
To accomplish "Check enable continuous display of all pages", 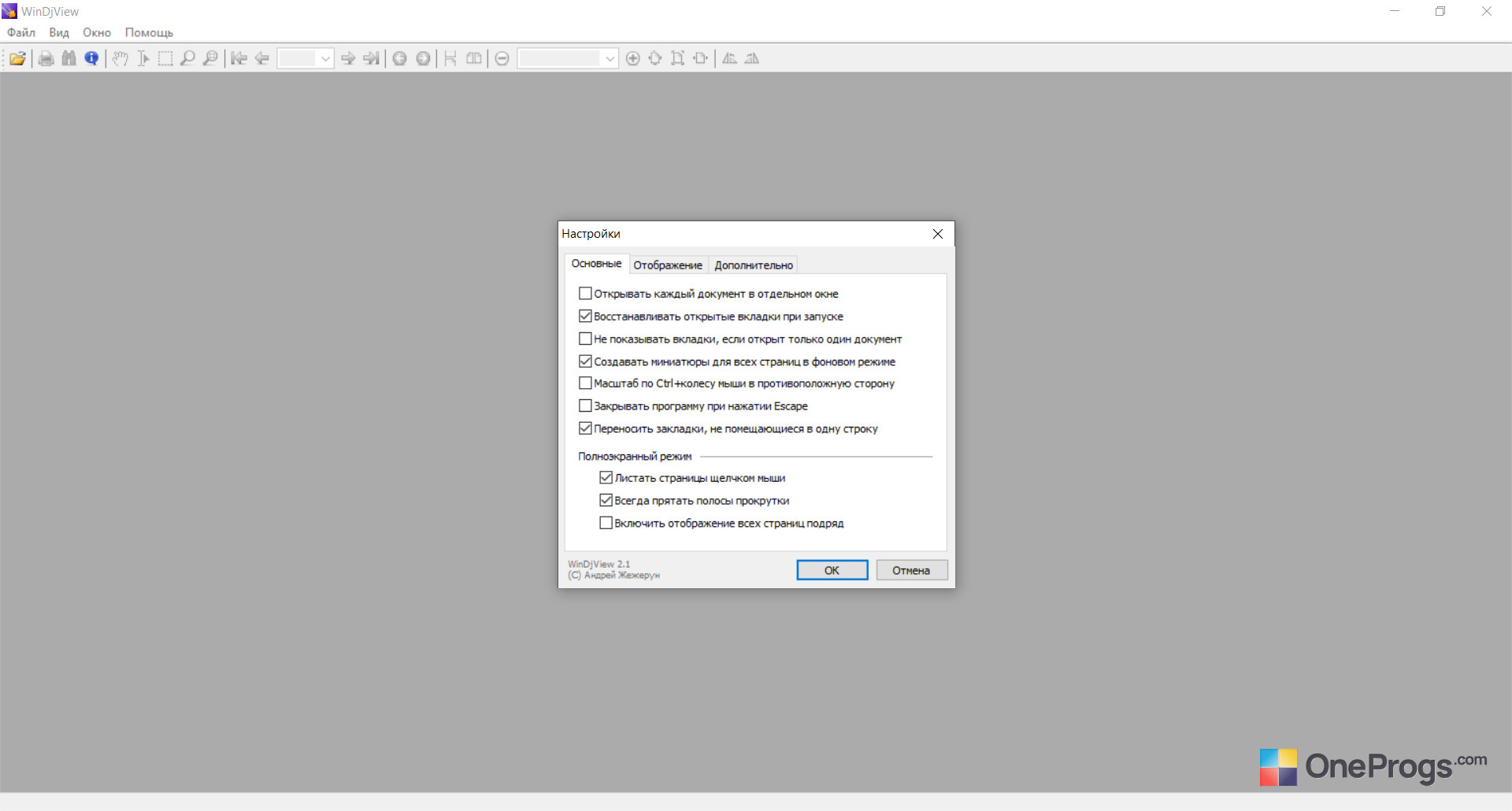I will coord(721,523).
